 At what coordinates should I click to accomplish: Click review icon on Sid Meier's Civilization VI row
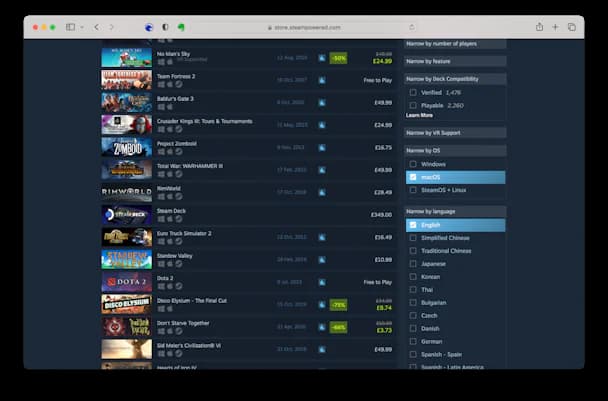(322, 349)
